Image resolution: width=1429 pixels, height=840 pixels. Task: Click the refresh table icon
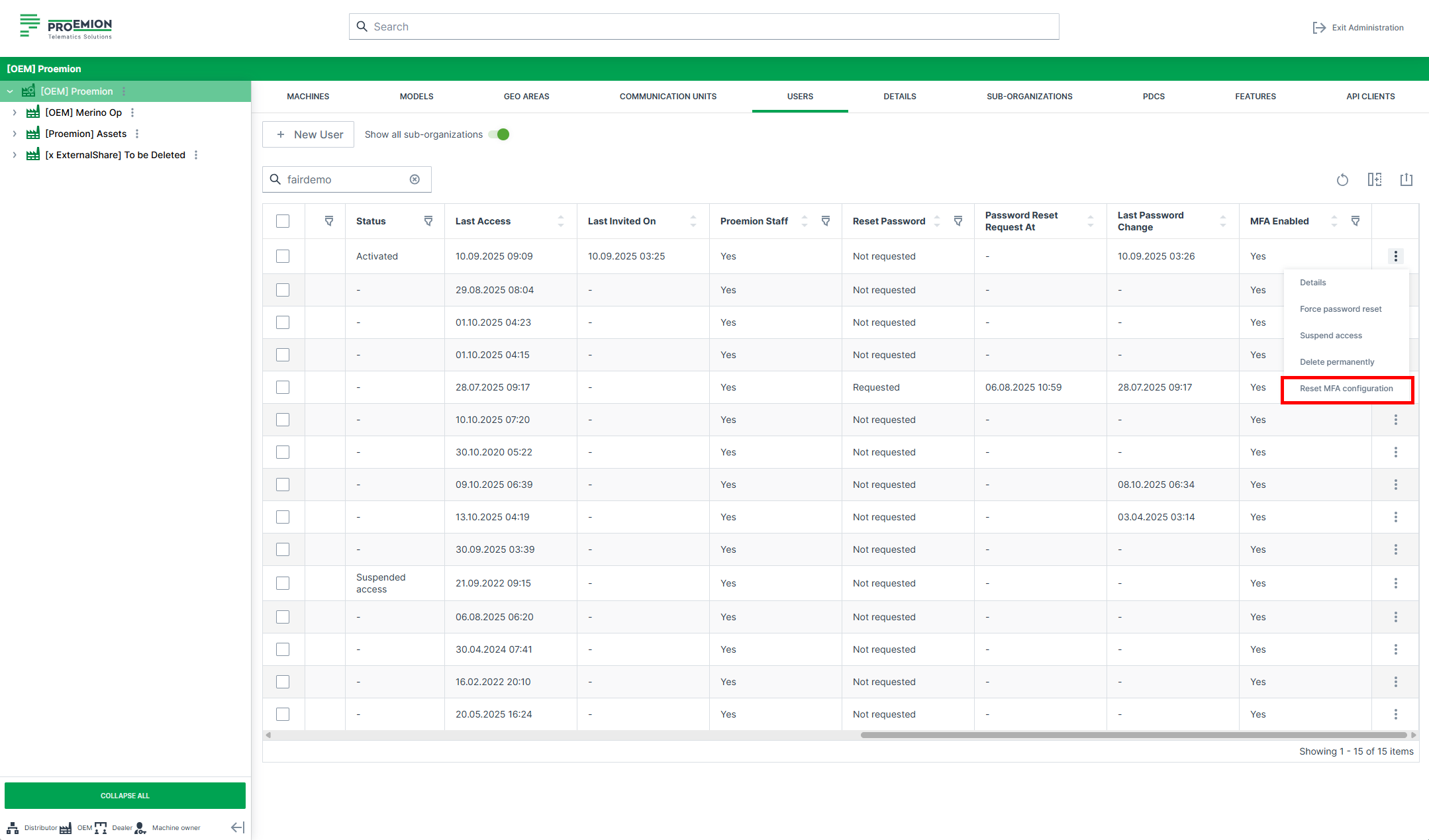[x=1342, y=179]
